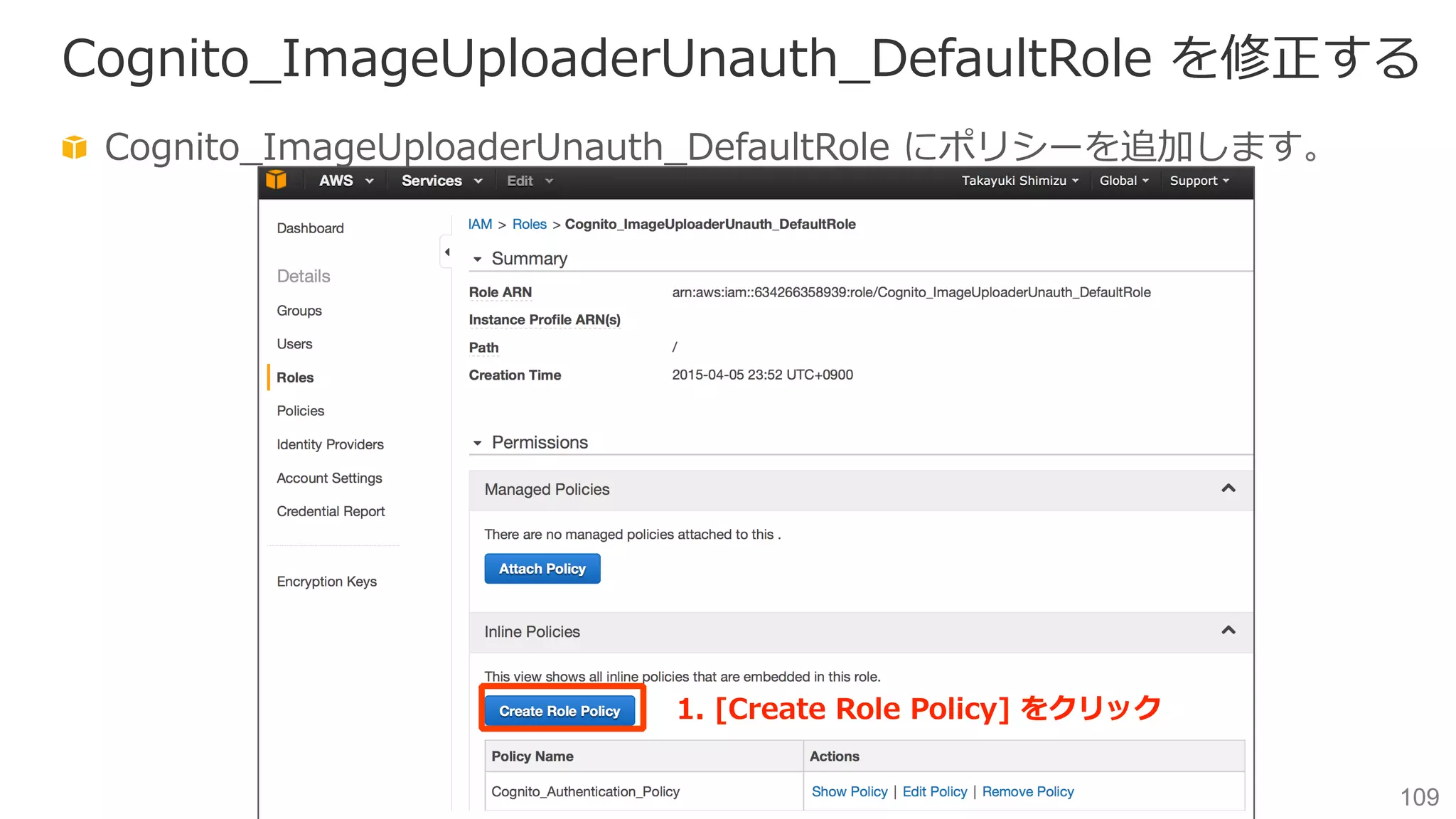The image size is (1456, 819).
Task: Click the 'no managed policies attached' message
Action: point(633,535)
